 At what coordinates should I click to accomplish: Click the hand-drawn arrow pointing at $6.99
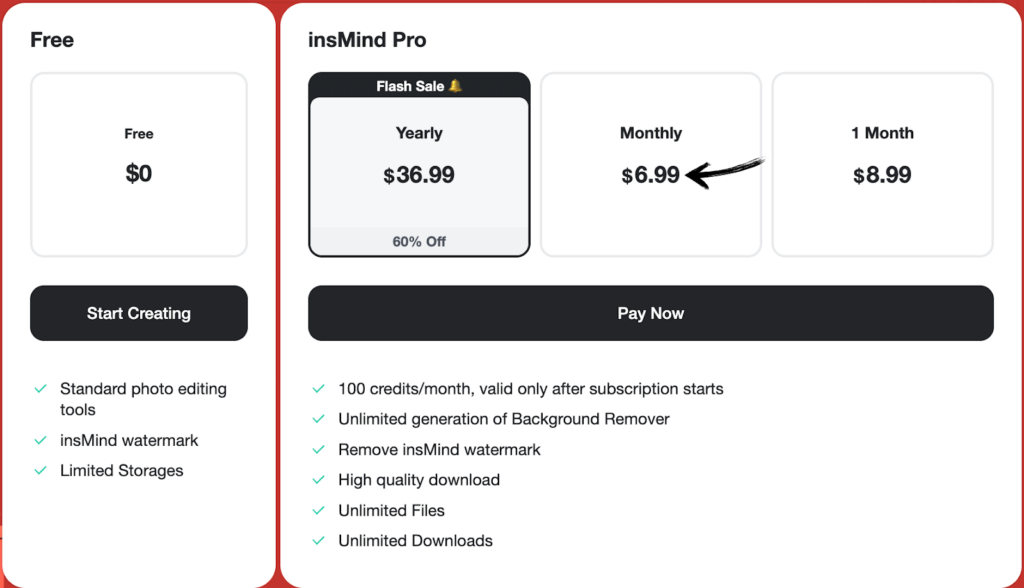pos(726,172)
